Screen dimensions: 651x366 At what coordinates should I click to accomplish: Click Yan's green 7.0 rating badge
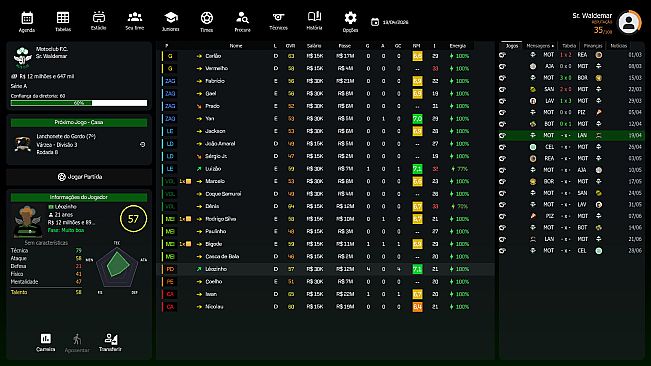coord(417,119)
